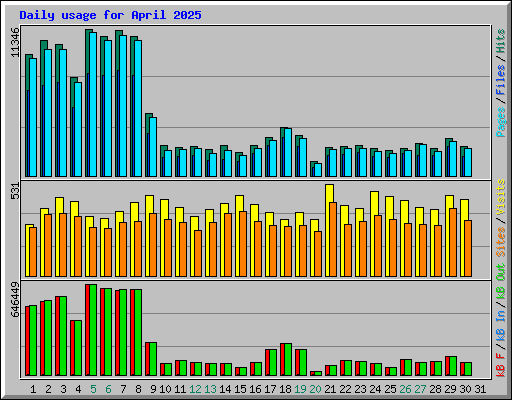Click the day 18 green kB Out bar
Viewport: 512px width, 400px height.
tap(288, 359)
